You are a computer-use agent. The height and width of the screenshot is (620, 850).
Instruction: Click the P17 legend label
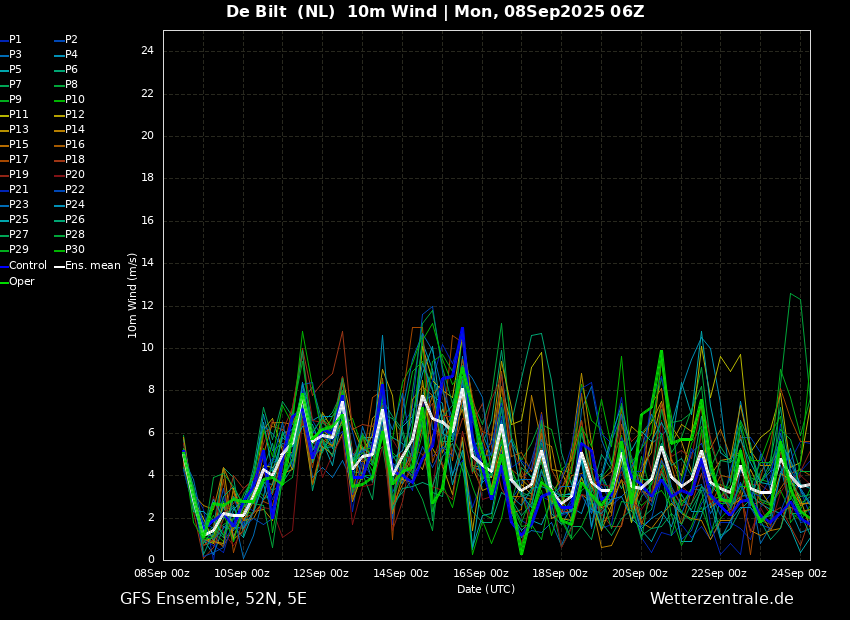pyautogui.click(x=14, y=159)
